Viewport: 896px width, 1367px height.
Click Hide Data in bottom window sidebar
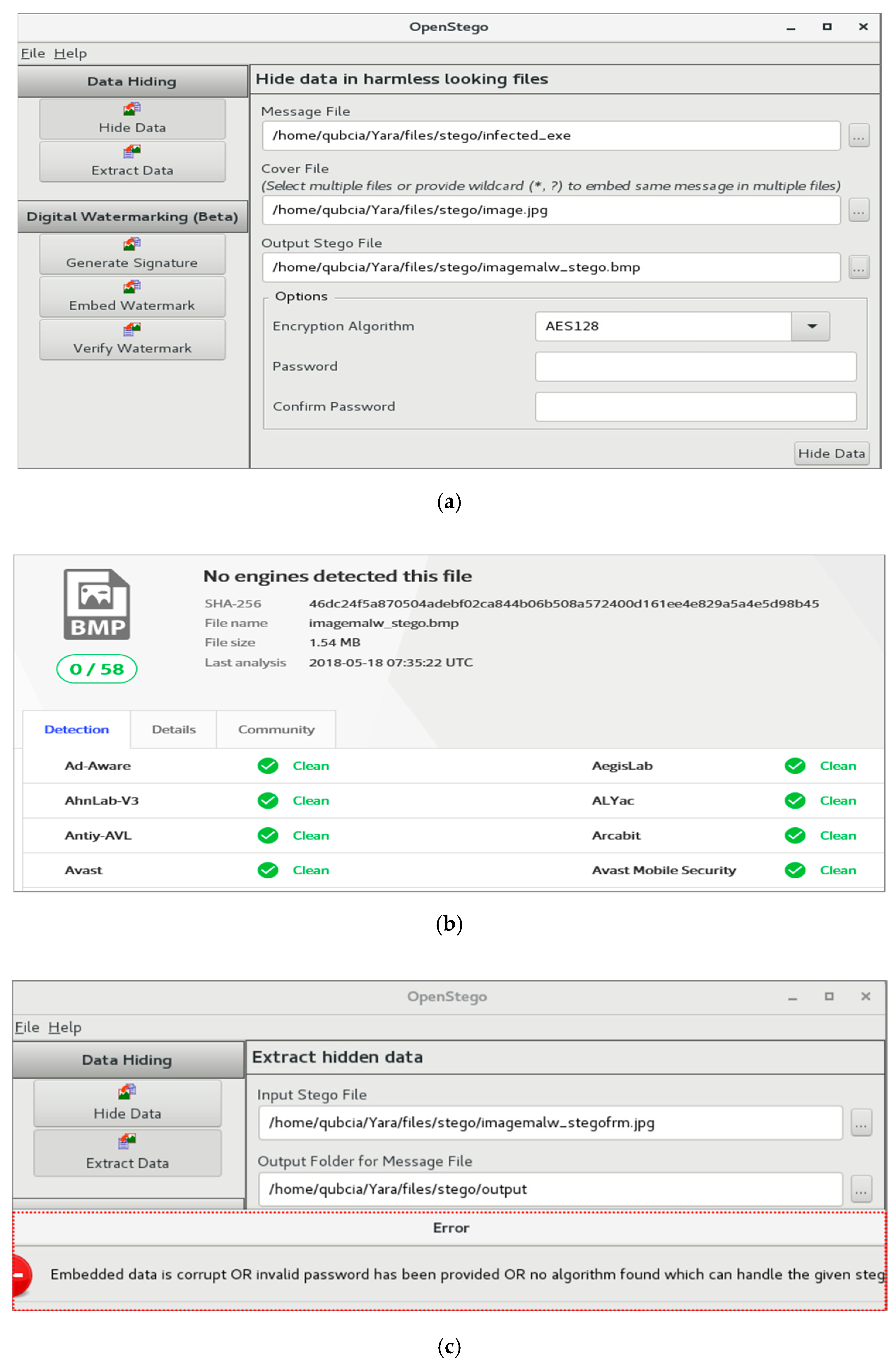pyautogui.click(x=127, y=1103)
